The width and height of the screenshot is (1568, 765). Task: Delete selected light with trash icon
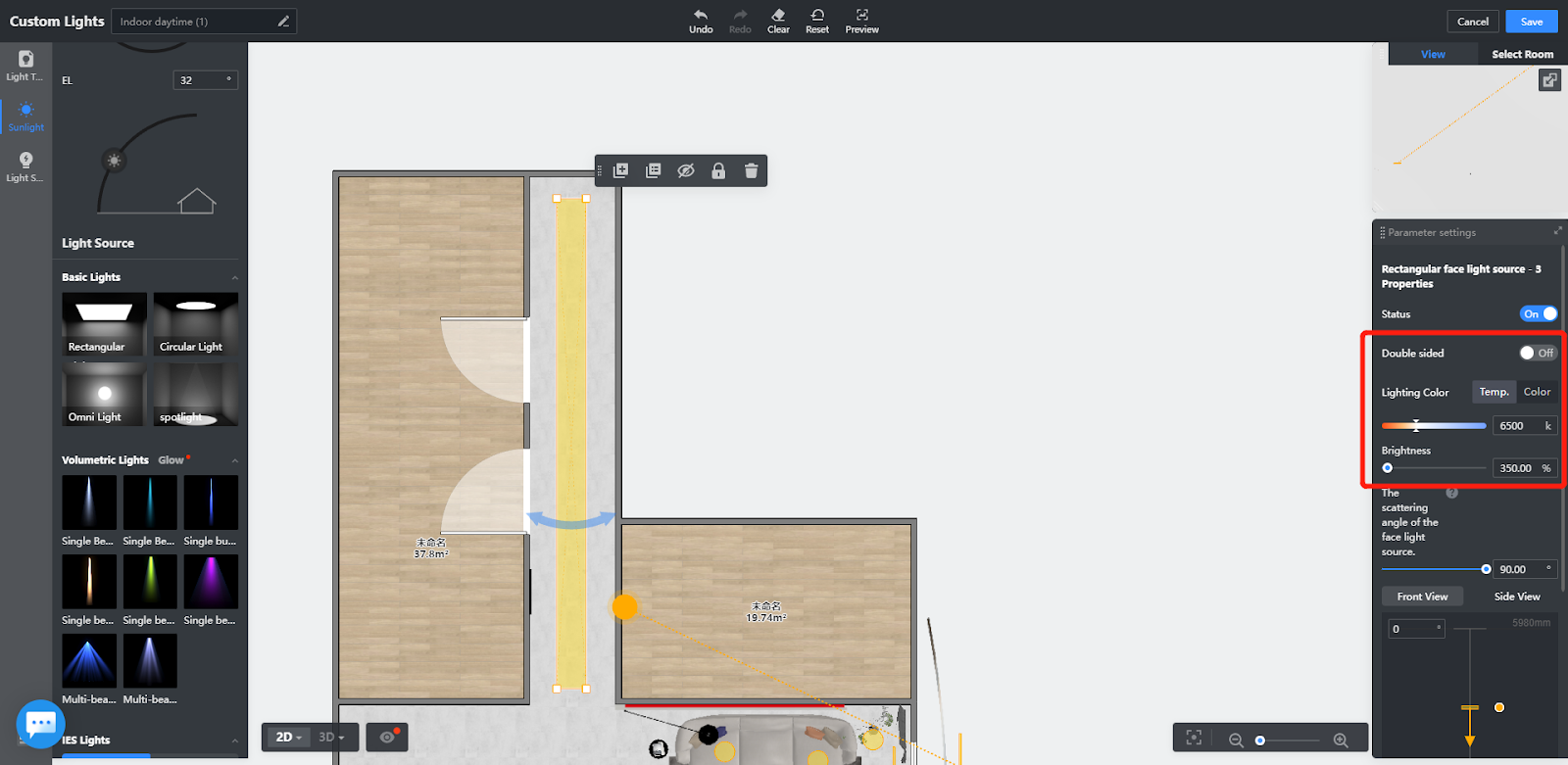coord(751,170)
